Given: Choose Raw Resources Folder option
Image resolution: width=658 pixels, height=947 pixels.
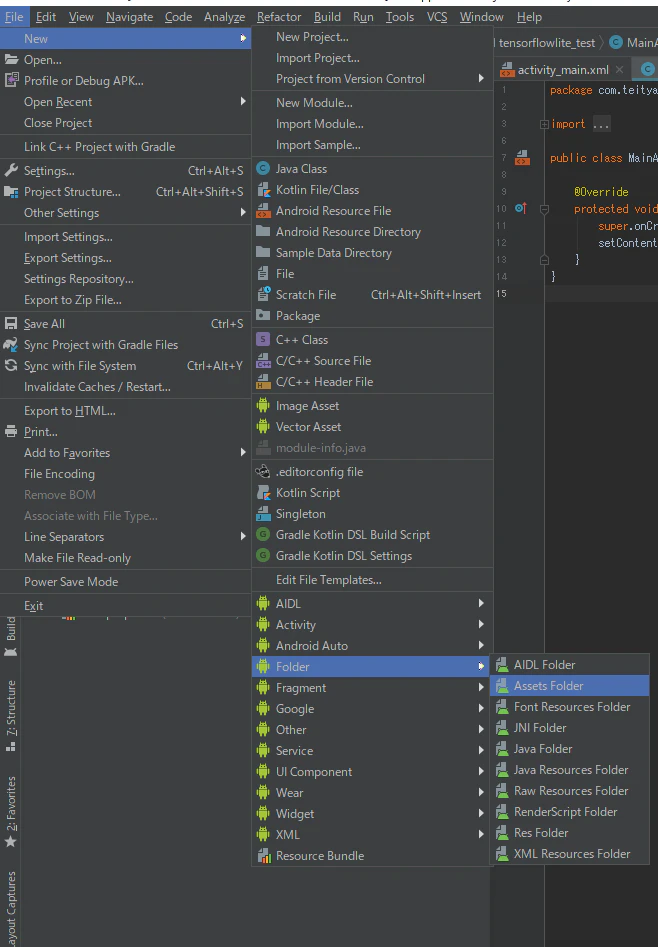Looking at the screenshot, I should tap(570, 791).
